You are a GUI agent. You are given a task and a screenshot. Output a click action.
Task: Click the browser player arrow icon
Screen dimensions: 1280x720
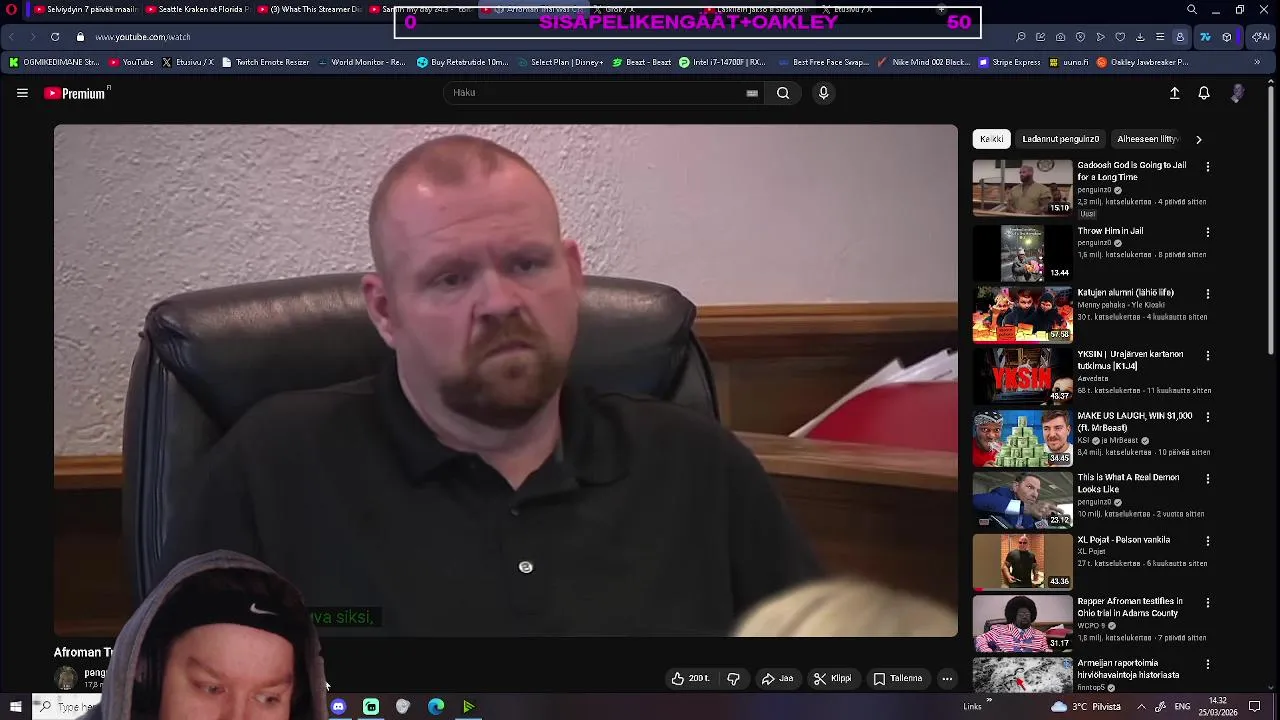tap(1101, 37)
